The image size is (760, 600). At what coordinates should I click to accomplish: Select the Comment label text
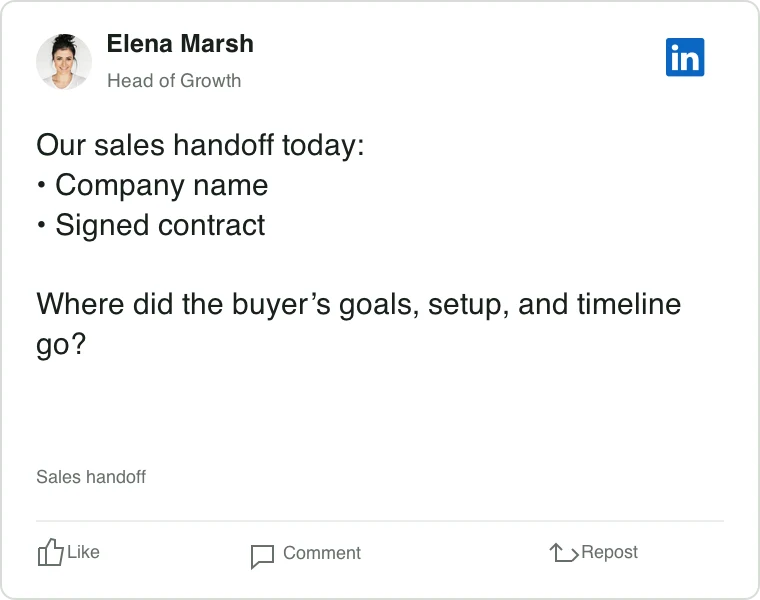pos(322,553)
